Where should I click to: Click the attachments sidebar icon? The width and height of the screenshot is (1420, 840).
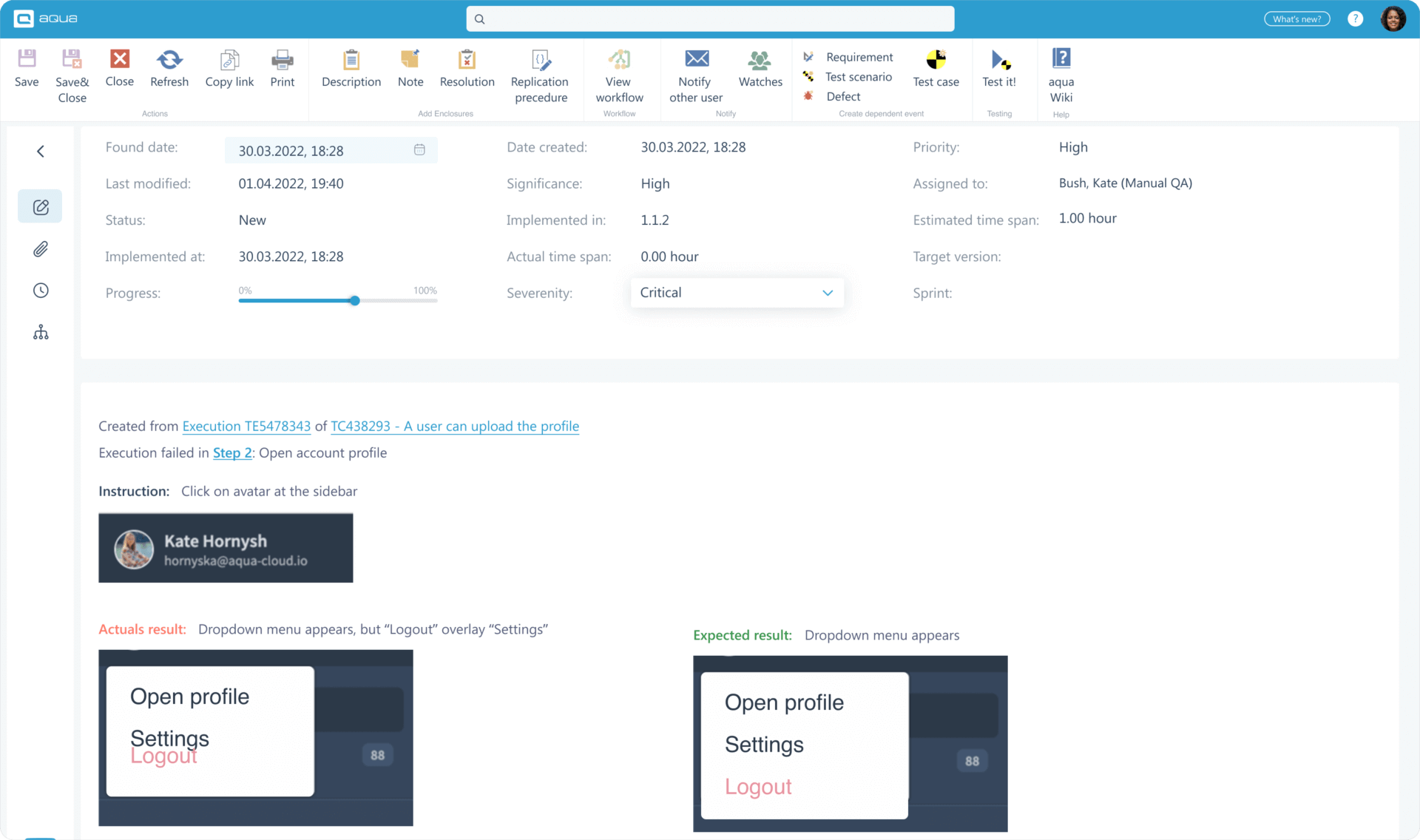click(40, 249)
